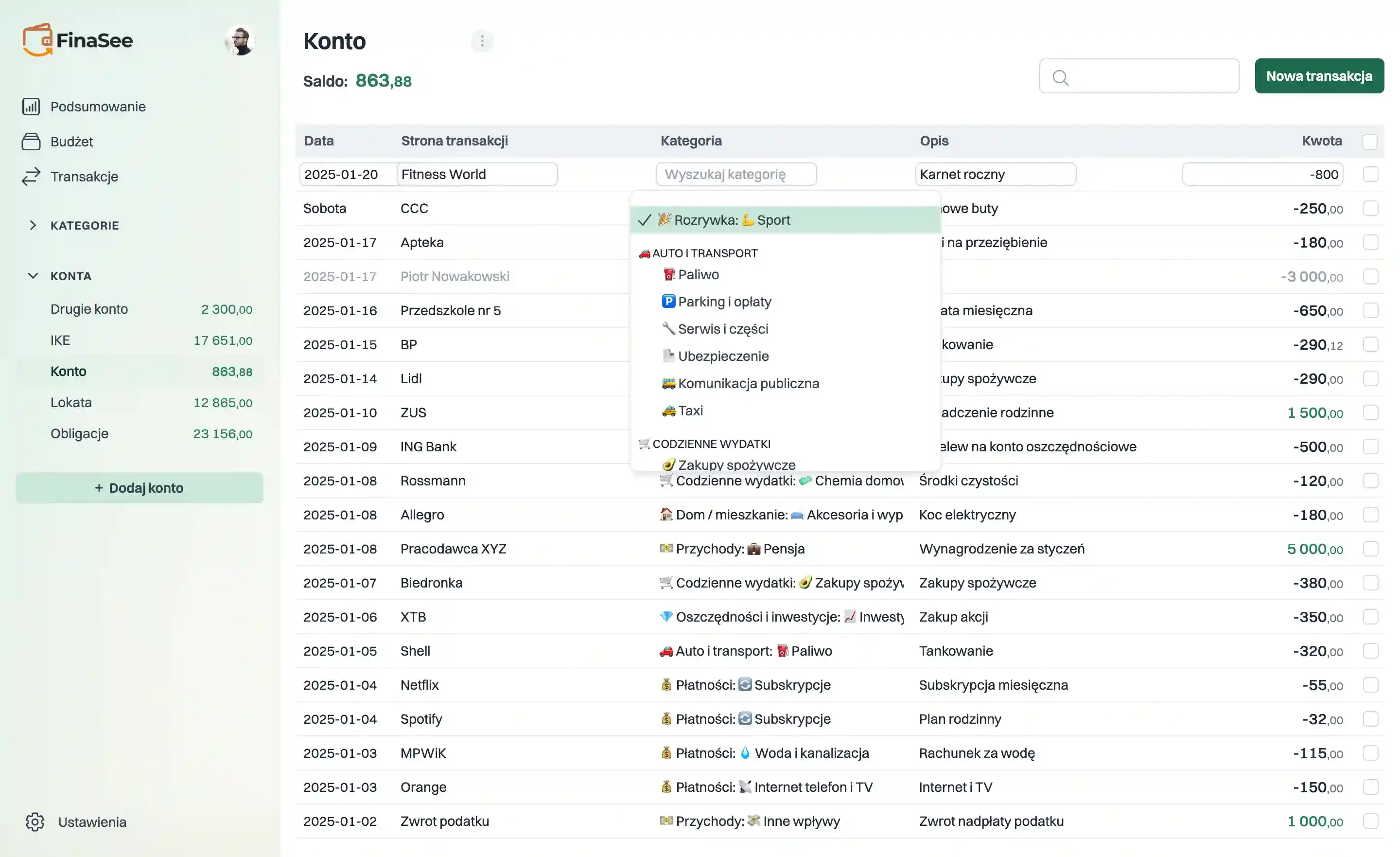This screenshot has height=857, width=1400.
Task: Toggle the select-all checkbox in header
Action: 1370,141
